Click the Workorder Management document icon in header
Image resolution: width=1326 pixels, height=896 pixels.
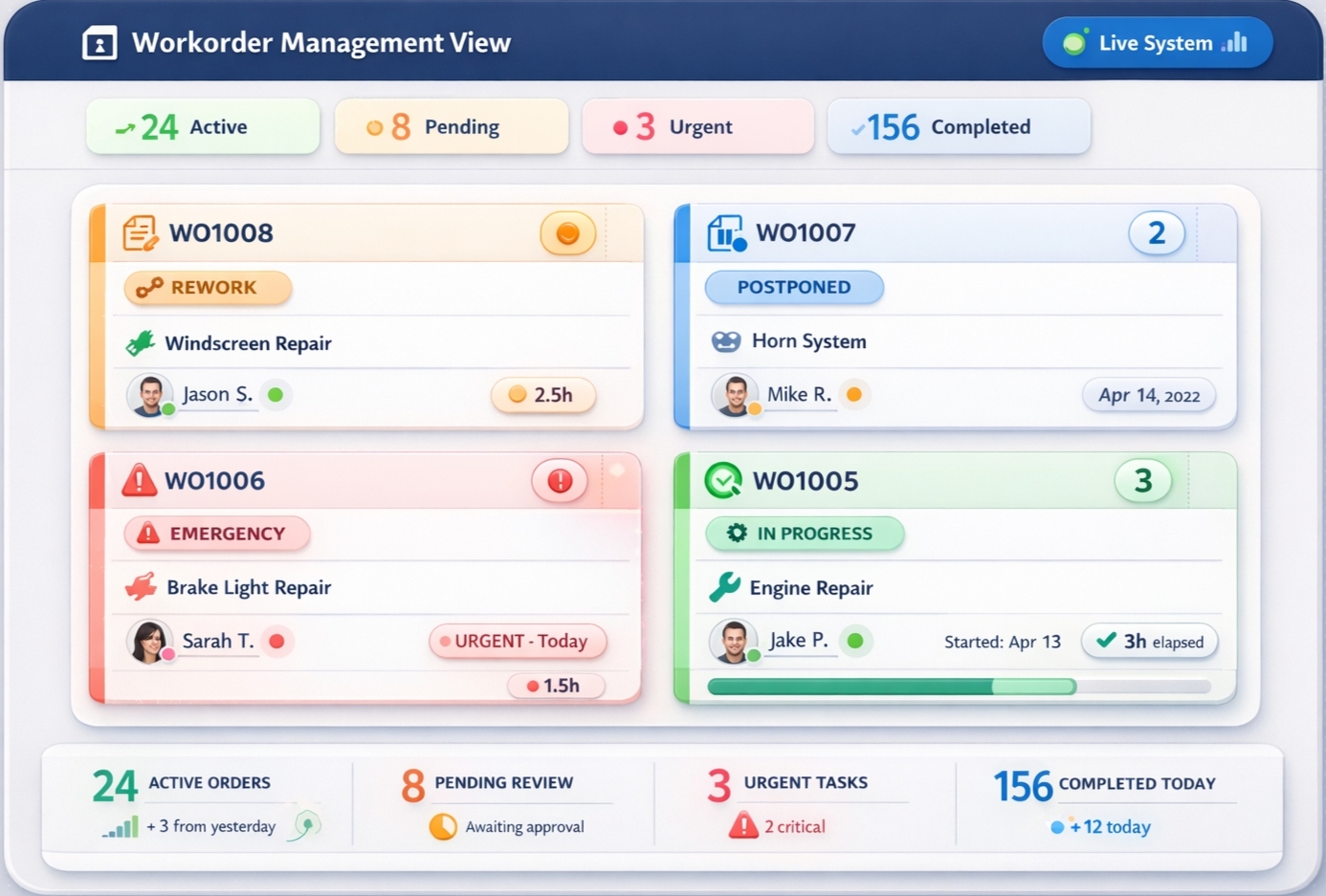point(99,42)
